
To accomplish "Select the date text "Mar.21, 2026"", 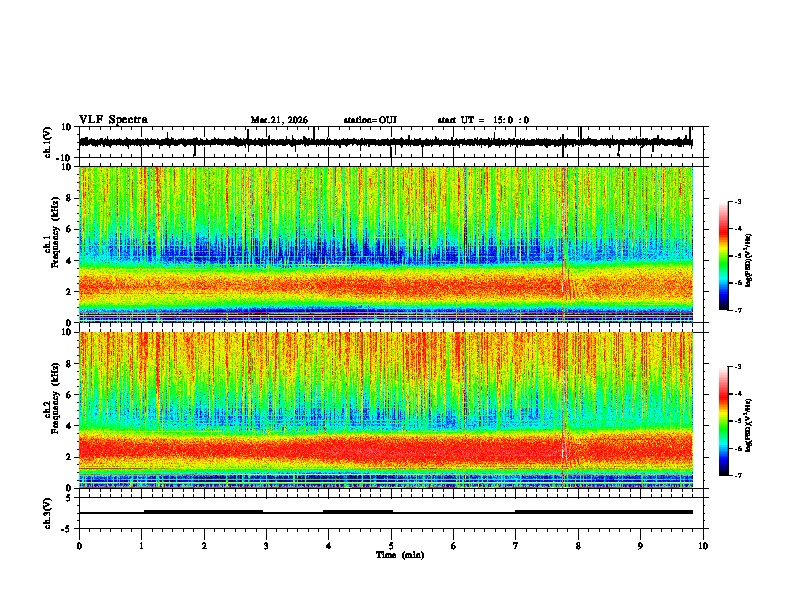I will pos(279,120).
